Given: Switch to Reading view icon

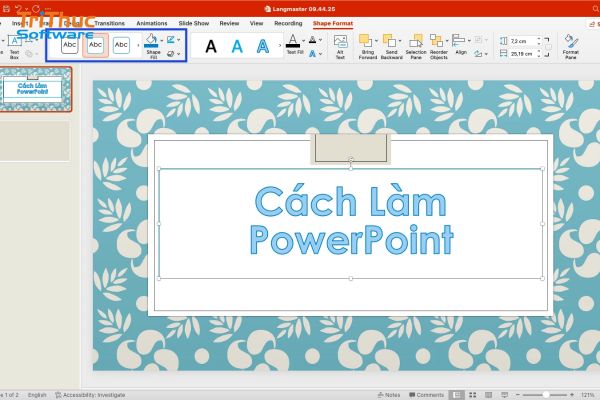Looking at the screenshot, I should (x=489, y=395).
